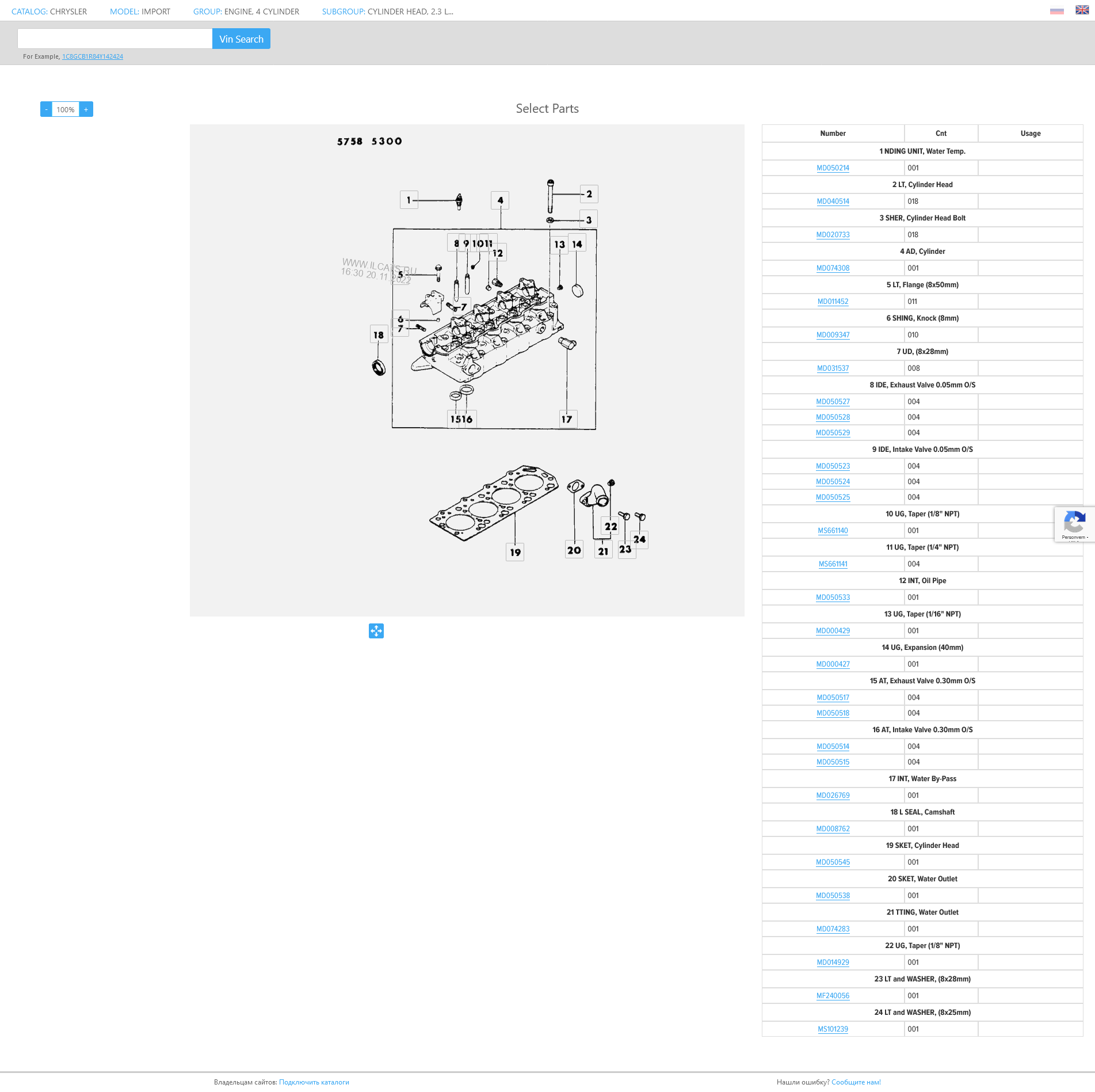Viewport: 1095px width, 1092px height.
Task: Click the diagram pan/move icon
Action: 376,631
